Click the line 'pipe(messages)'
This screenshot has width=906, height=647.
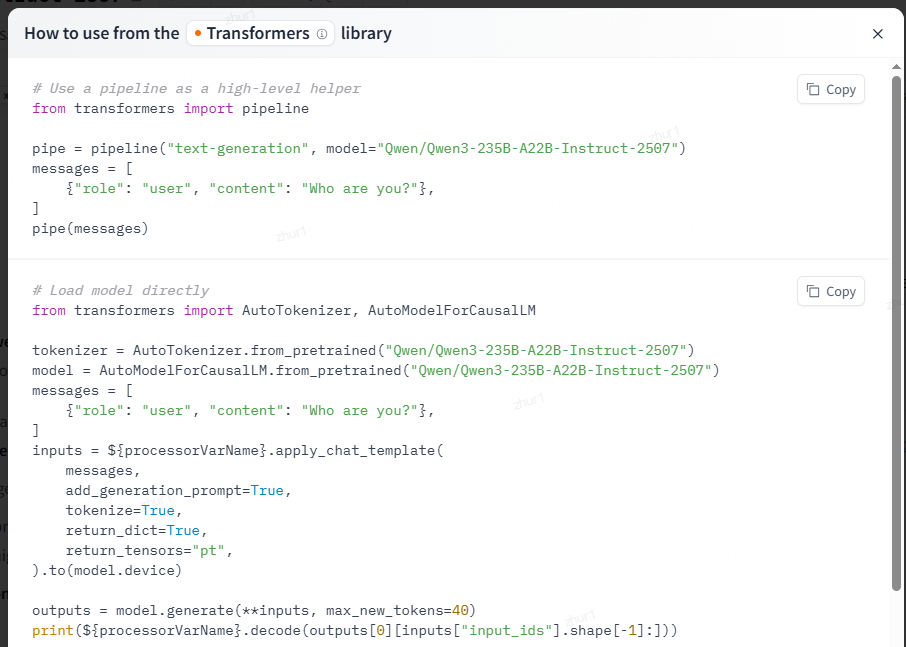point(90,229)
